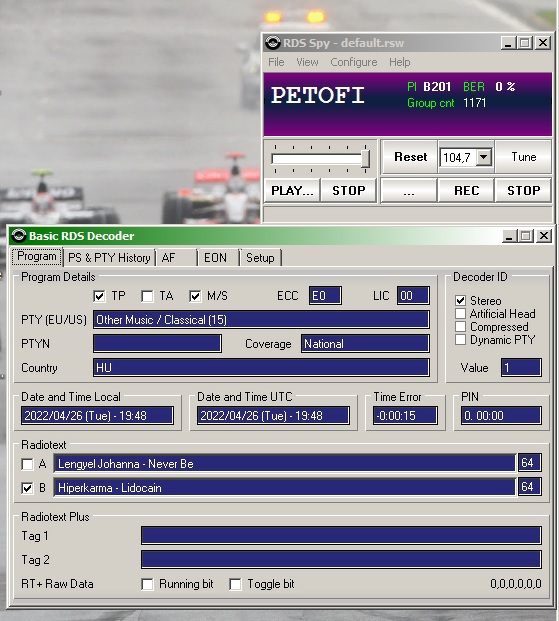Switch to PS & PTY History tab

tap(109, 258)
